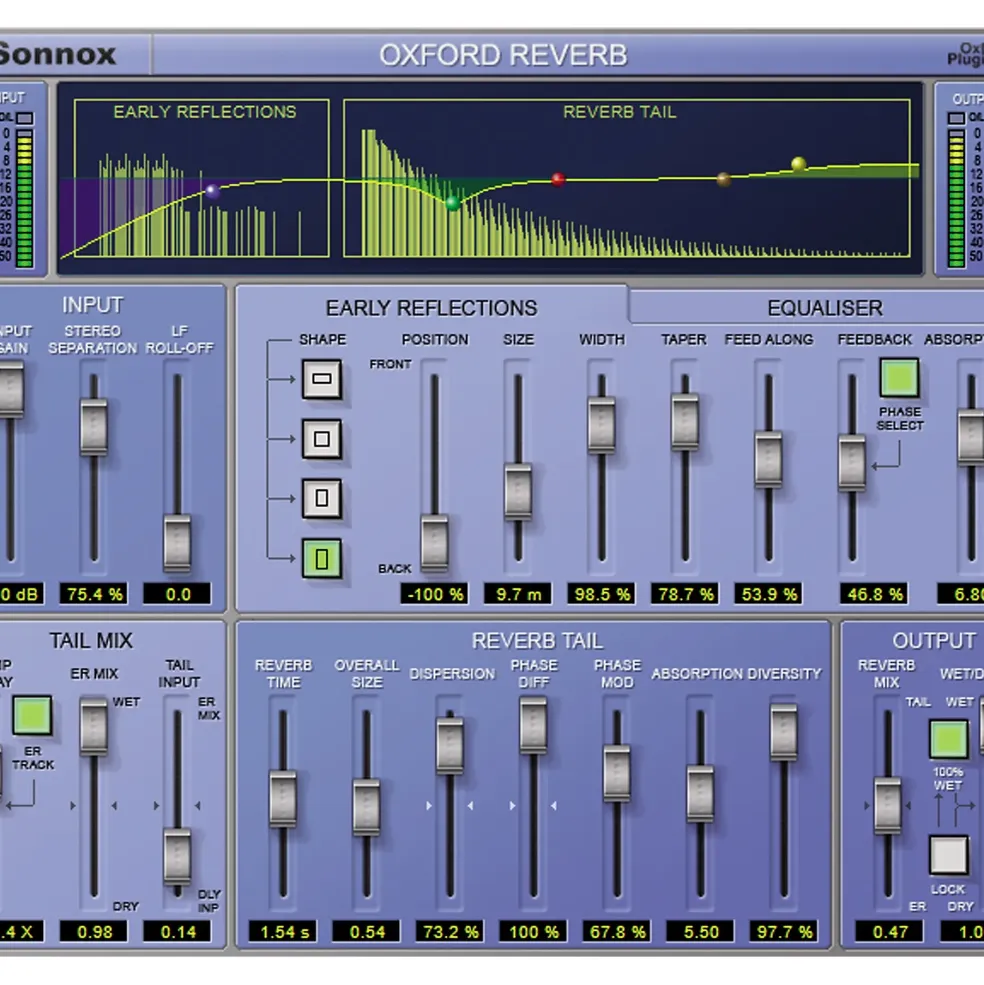This screenshot has width=984, height=985.
Task: Click the Diversity value 97.7 %
Action: 784,932
